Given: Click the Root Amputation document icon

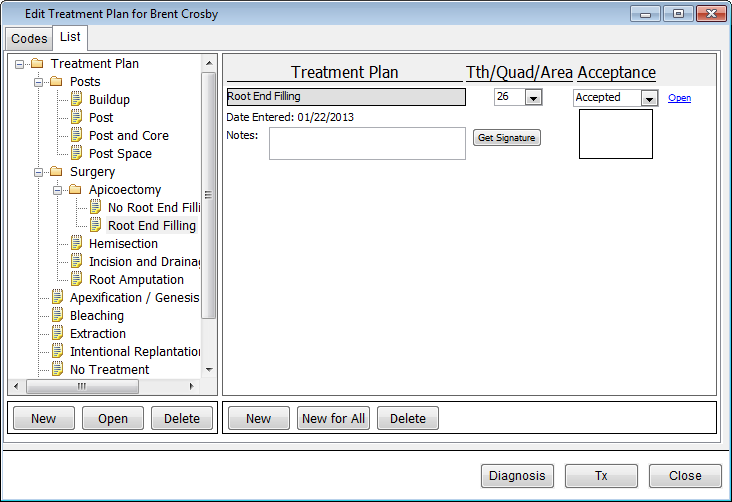Looking at the screenshot, I should 76,280.
